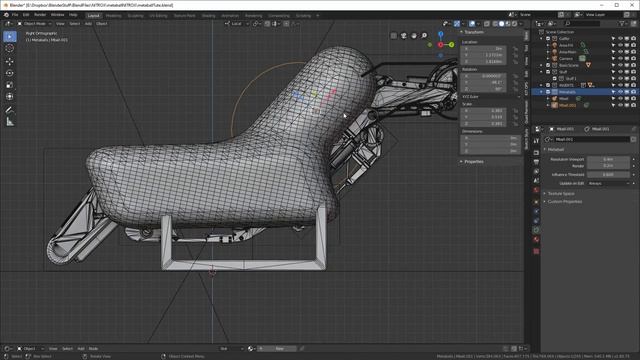This screenshot has height=360, width=640.
Task: Collapse the Gaffer collection tree
Action: point(542,39)
